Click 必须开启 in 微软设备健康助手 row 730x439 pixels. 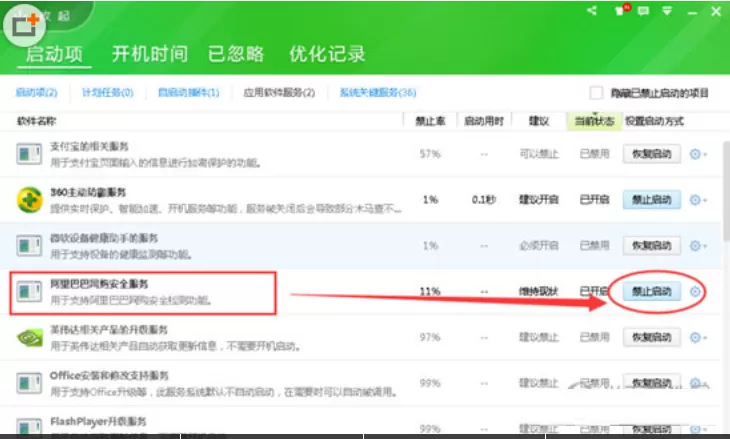coord(539,245)
